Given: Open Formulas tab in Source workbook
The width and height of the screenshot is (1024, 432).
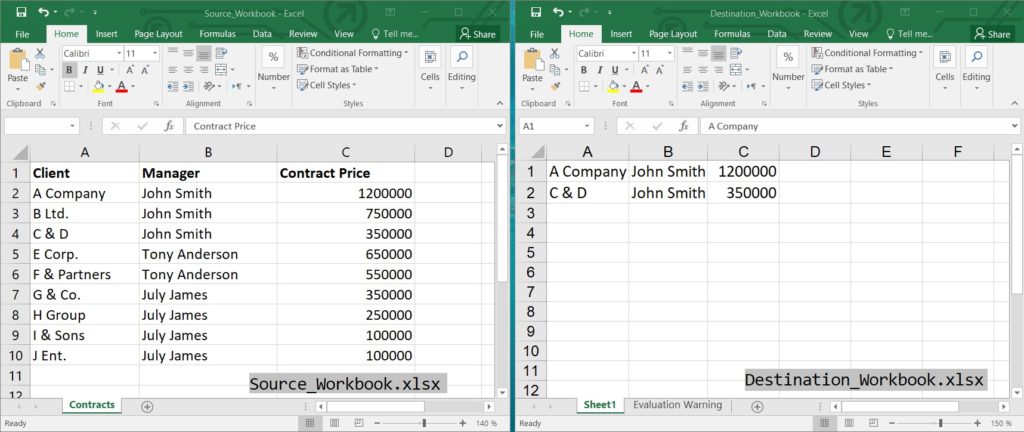Looking at the screenshot, I should tap(217, 33).
